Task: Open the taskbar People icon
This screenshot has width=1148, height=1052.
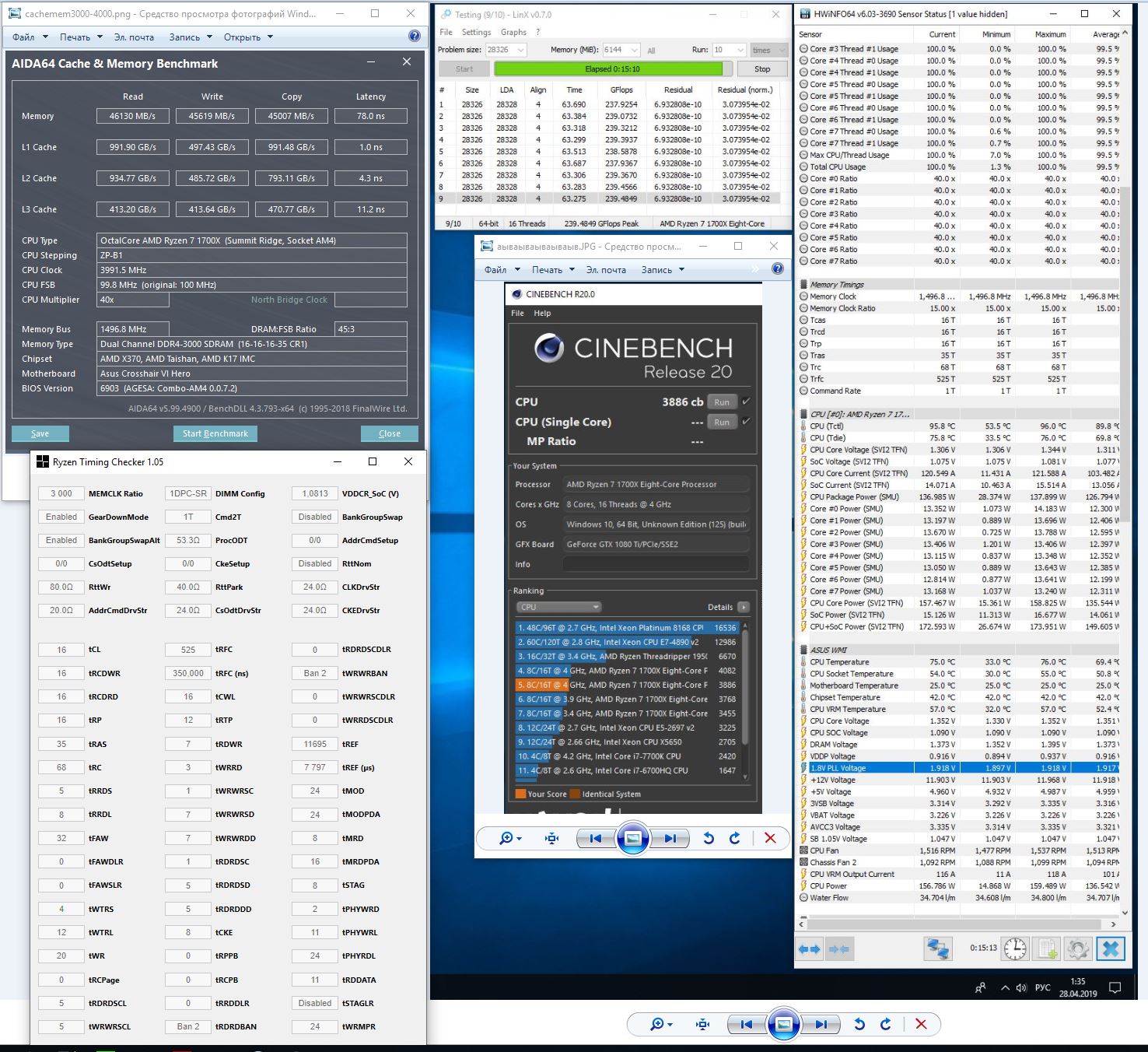Action: [x=981, y=987]
